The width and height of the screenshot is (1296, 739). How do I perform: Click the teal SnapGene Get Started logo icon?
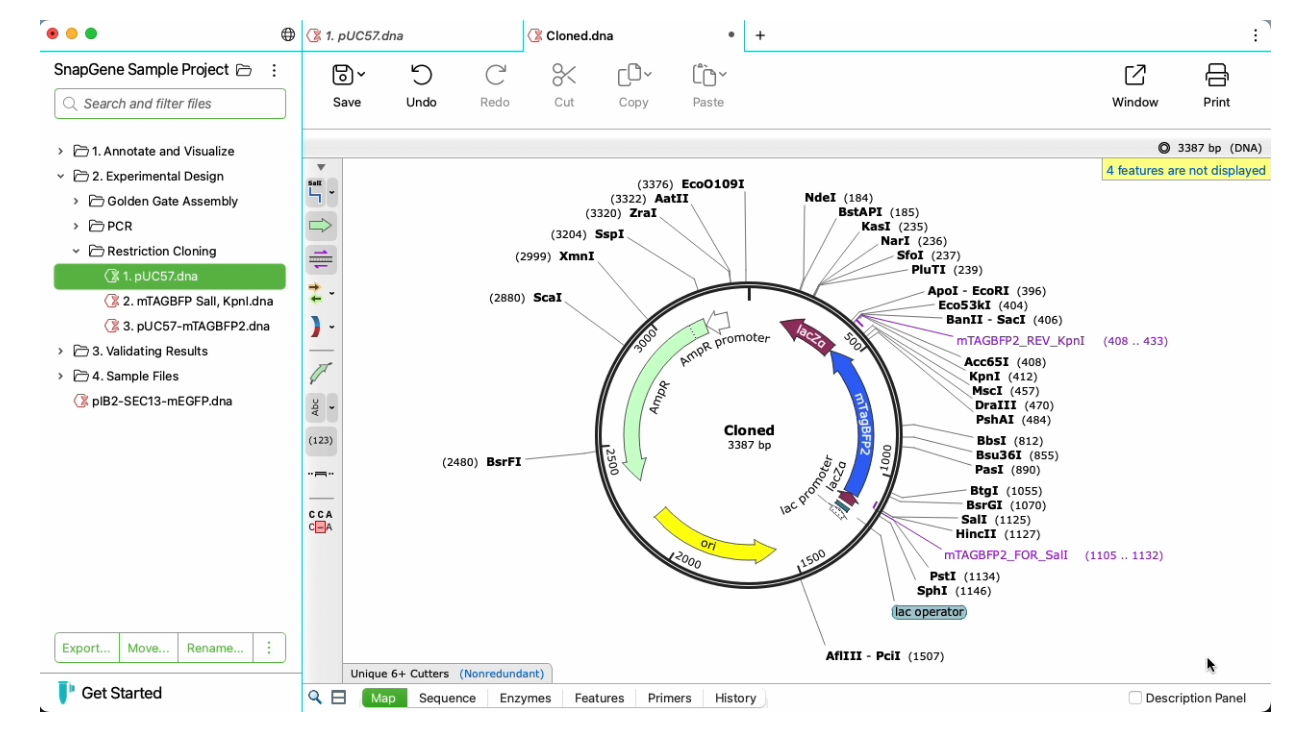click(x=66, y=693)
